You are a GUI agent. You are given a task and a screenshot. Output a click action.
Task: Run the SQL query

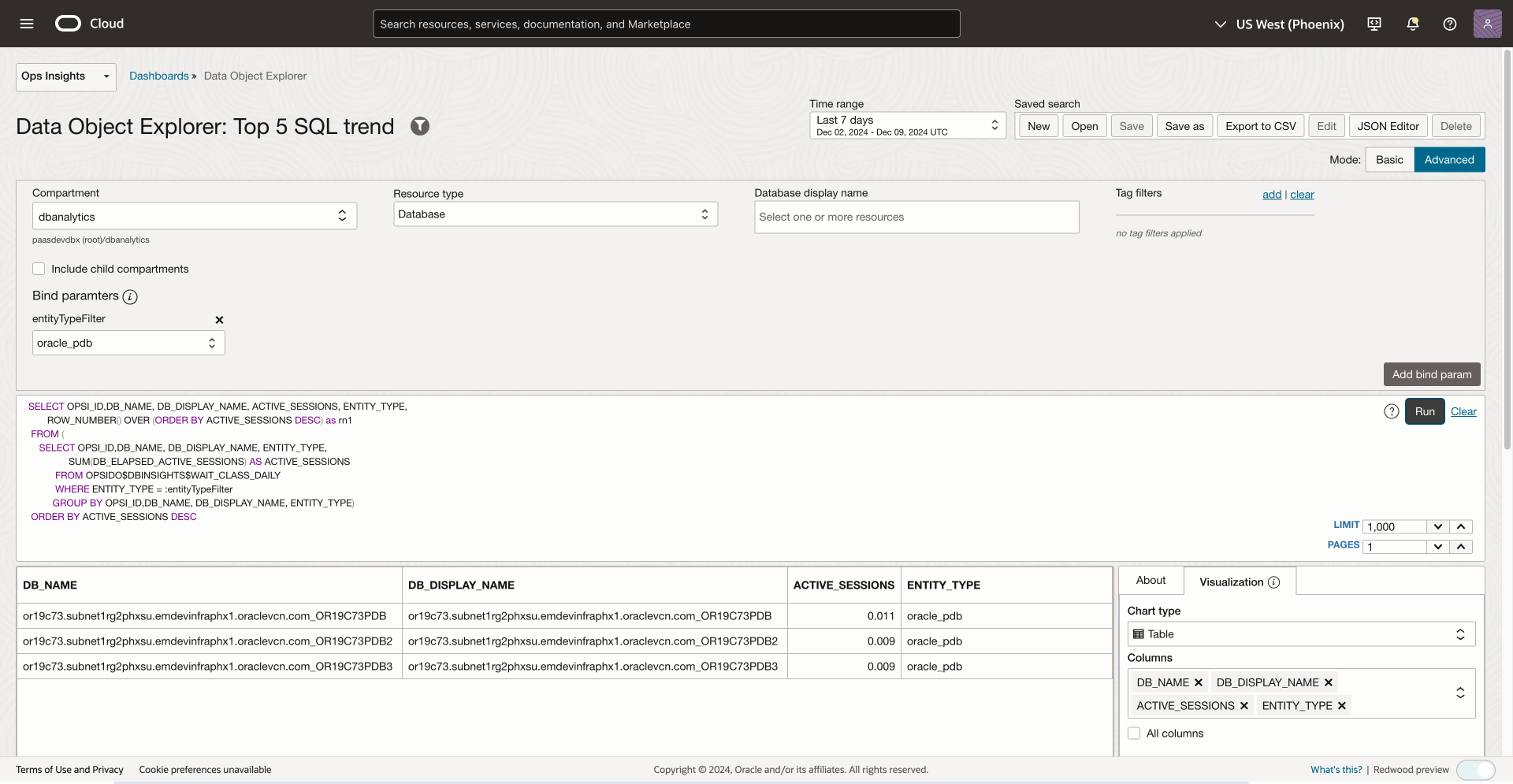pyautogui.click(x=1425, y=411)
